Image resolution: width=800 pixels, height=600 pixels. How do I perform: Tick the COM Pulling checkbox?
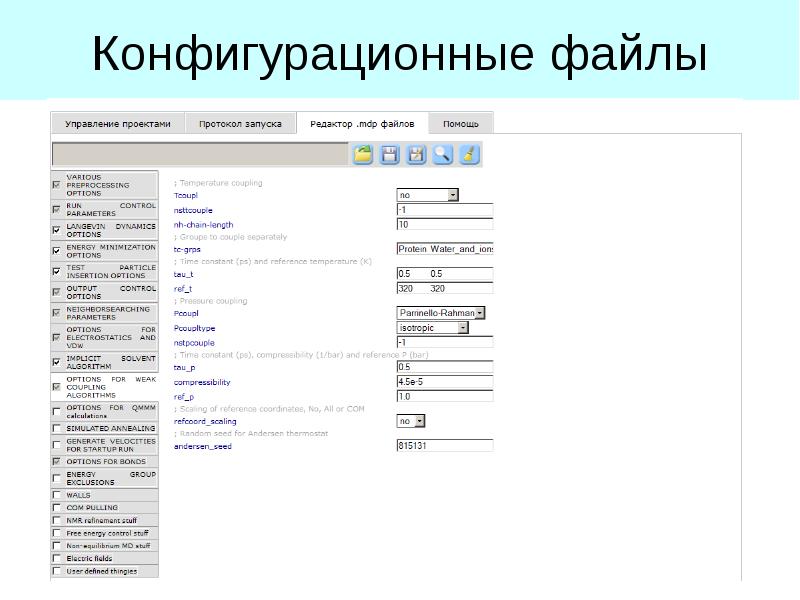pos(55,507)
